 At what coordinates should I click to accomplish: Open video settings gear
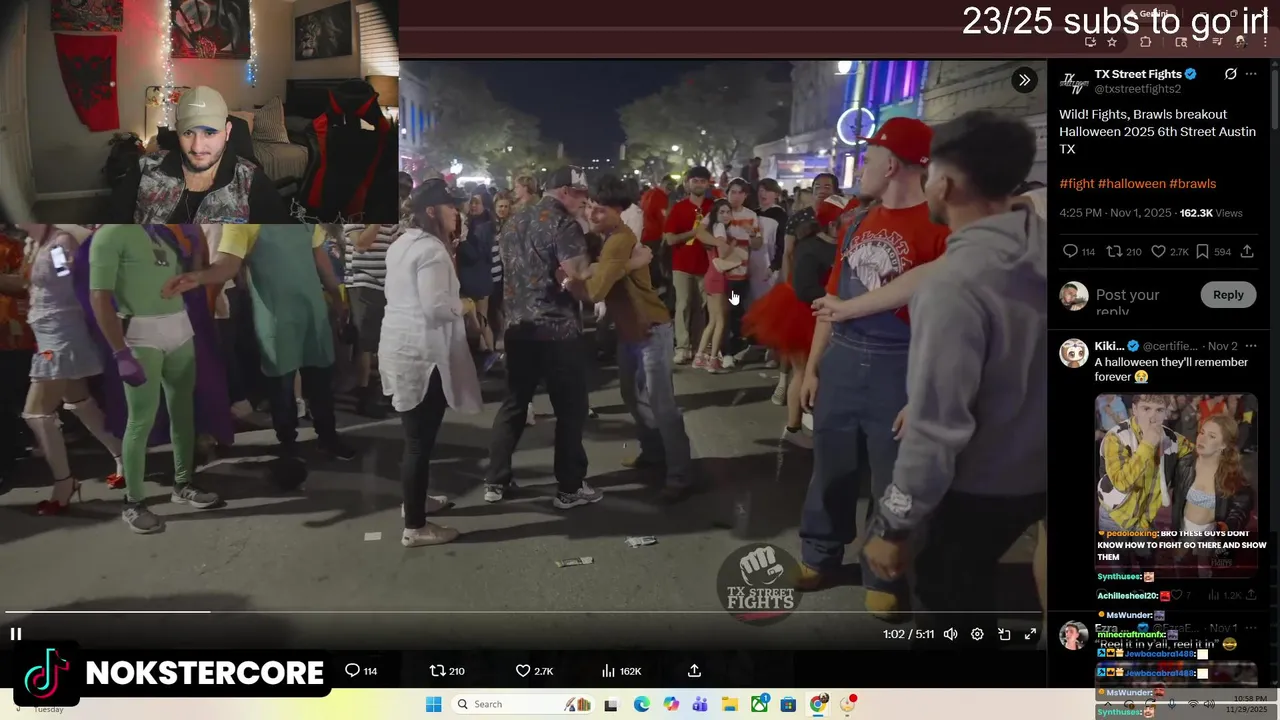(977, 634)
